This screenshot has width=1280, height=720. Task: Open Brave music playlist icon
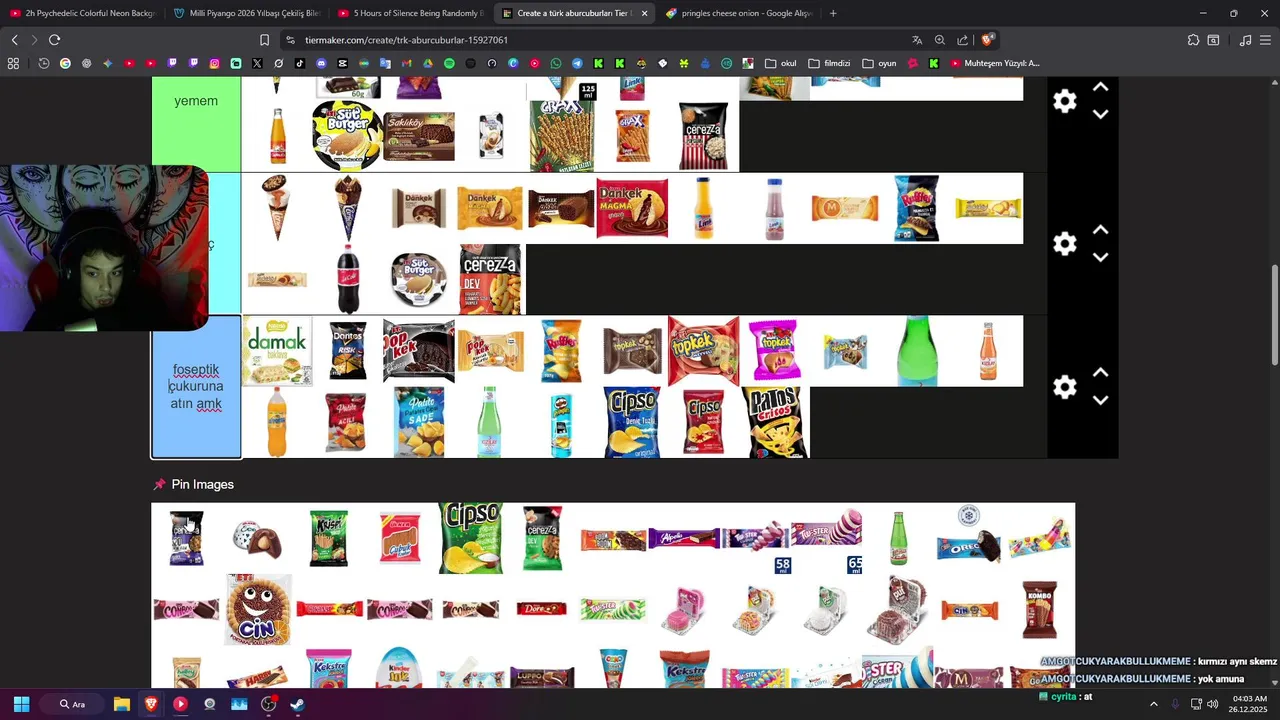[x=1245, y=40]
